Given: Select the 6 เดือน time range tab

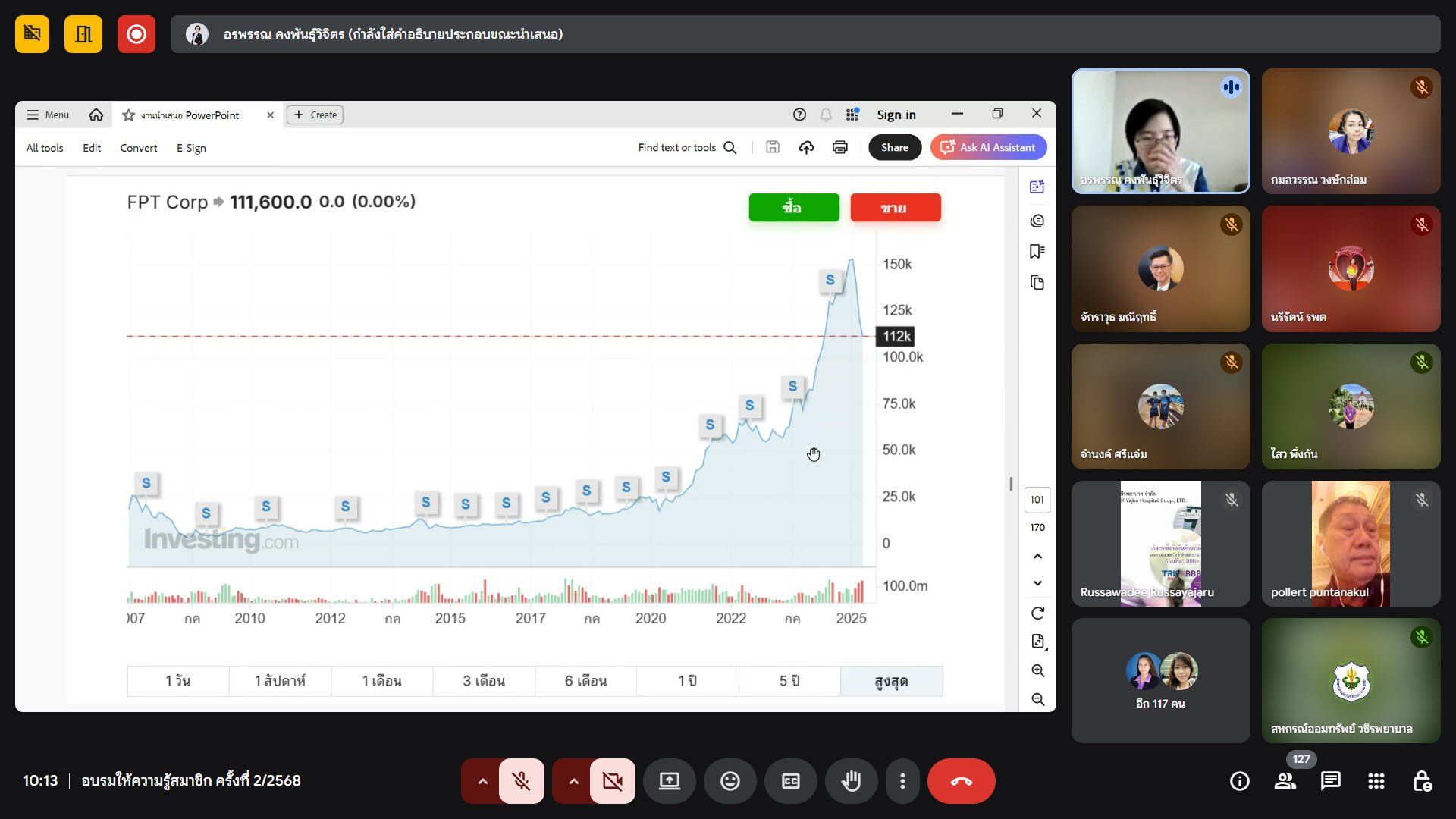Looking at the screenshot, I should 586,681.
